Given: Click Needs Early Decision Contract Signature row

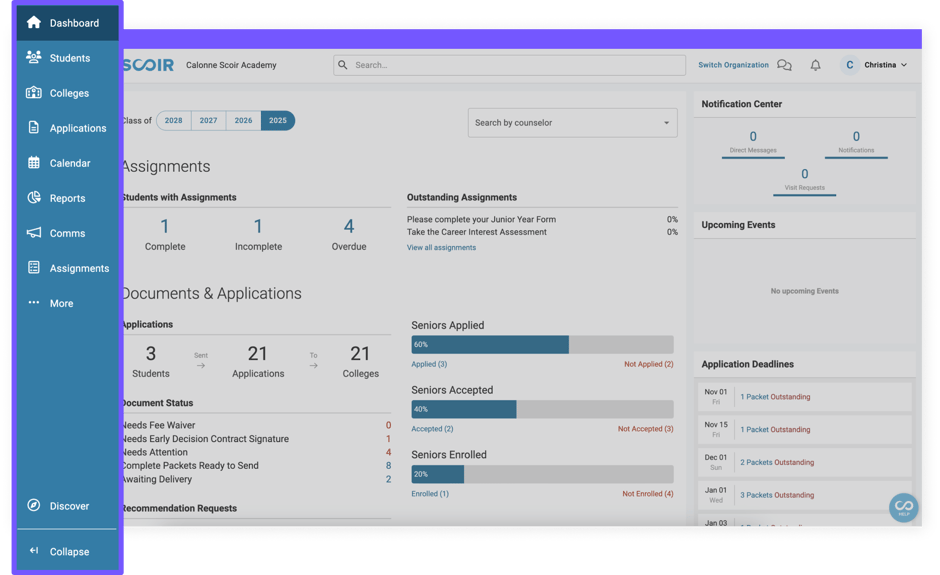Looking at the screenshot, I should [x=256, y=439].
